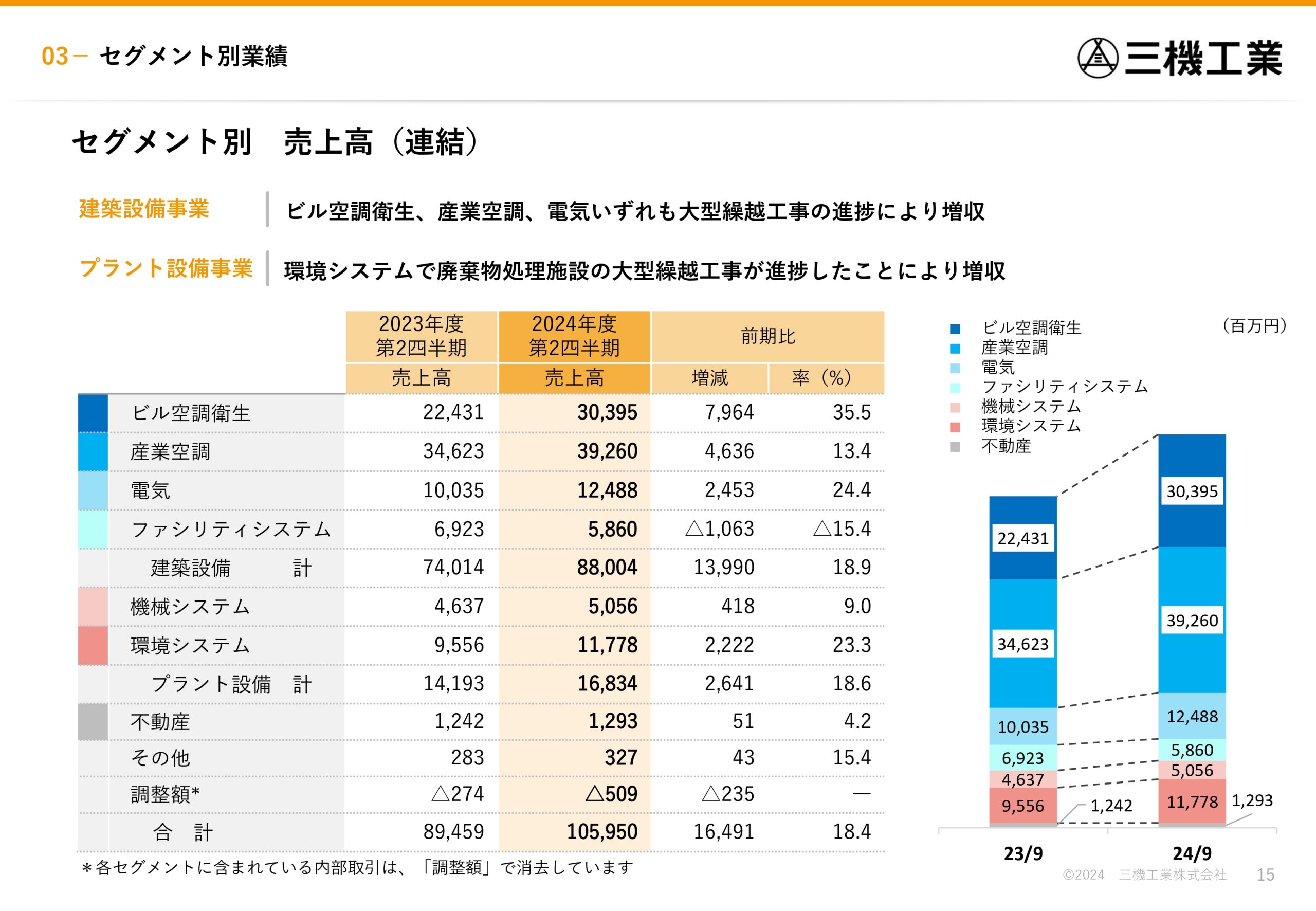Viewport: 1316px width, 911px height.
Task: Click the 30,395 label on 24/9 bar
Action: click(x=1192, y=491)
